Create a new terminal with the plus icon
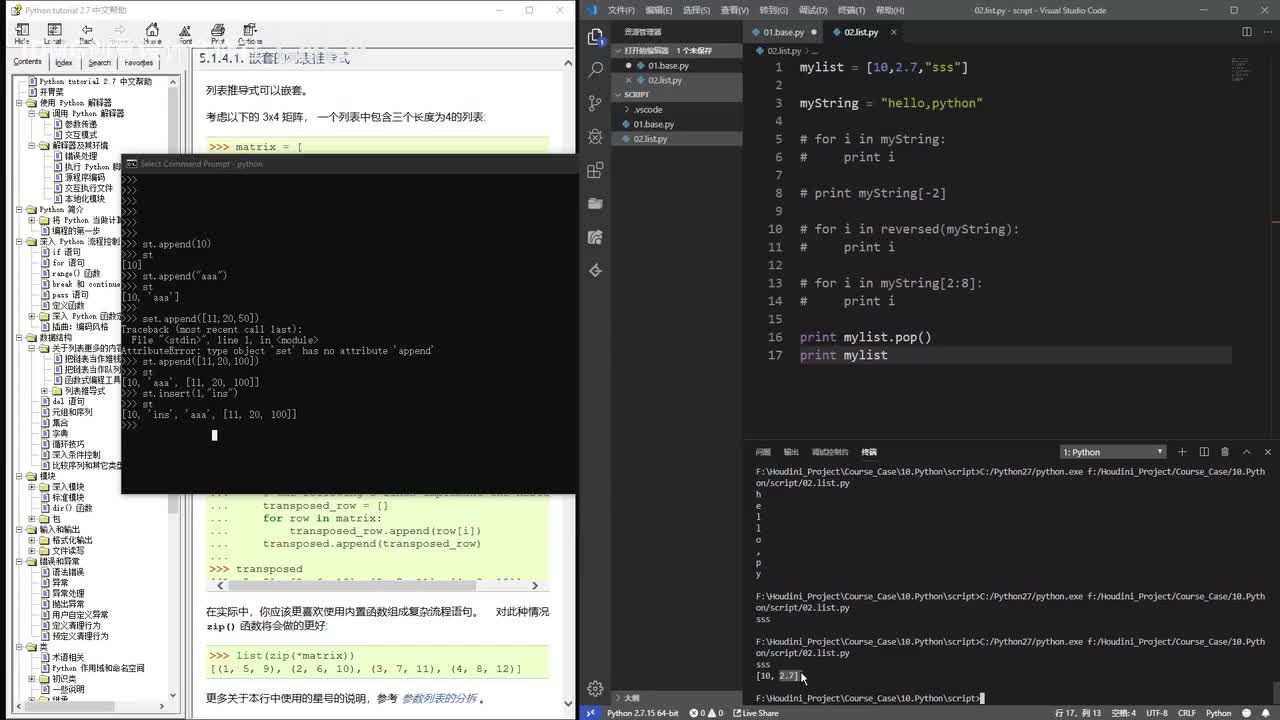 [1182, 452]
